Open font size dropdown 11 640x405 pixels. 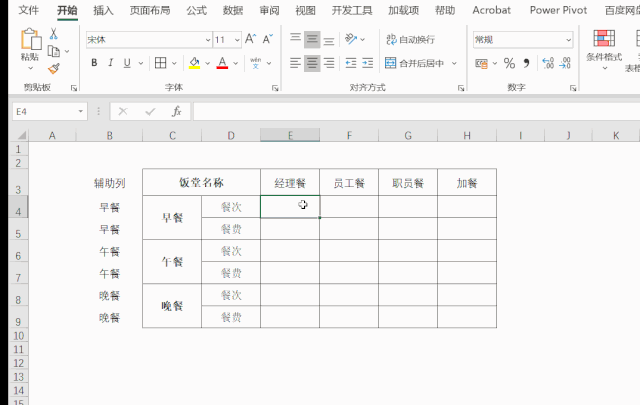[x=237, y=40]
